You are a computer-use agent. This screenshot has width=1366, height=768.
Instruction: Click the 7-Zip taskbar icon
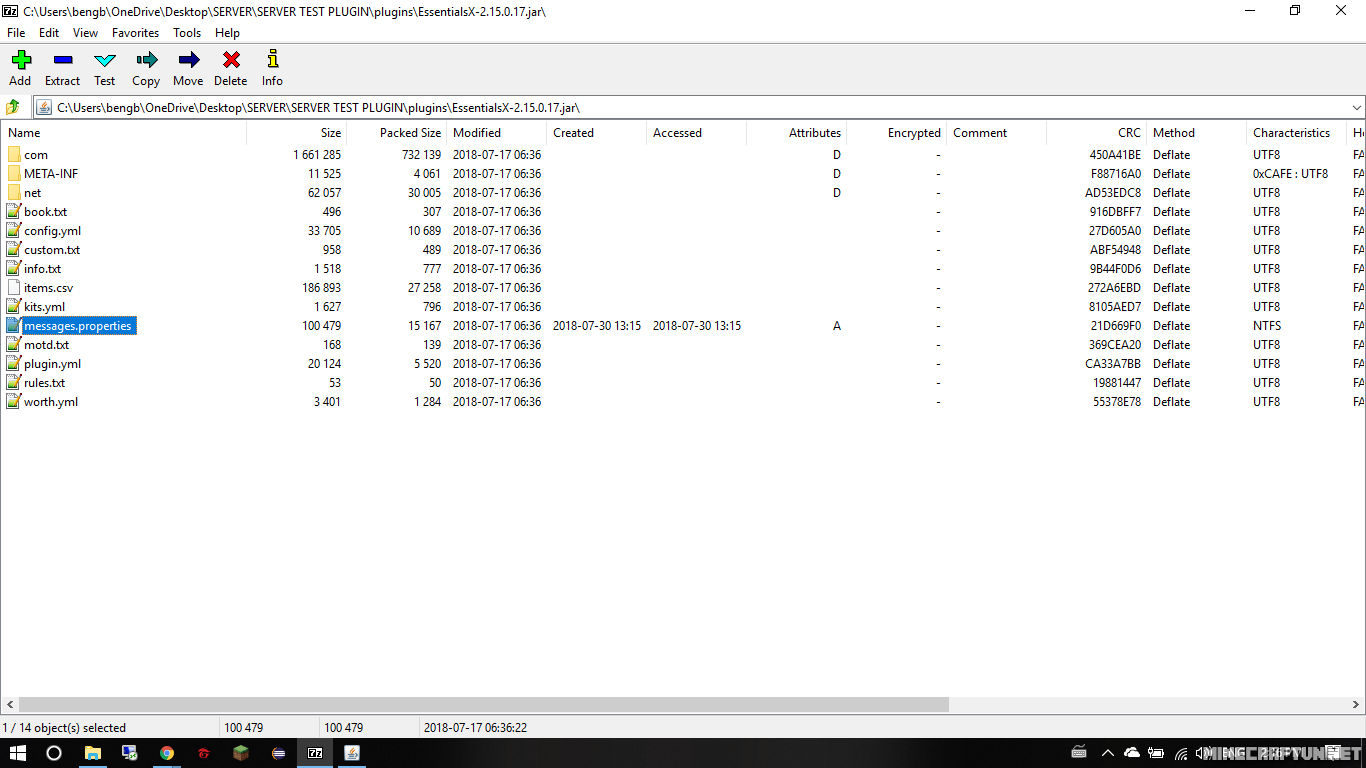315,753
